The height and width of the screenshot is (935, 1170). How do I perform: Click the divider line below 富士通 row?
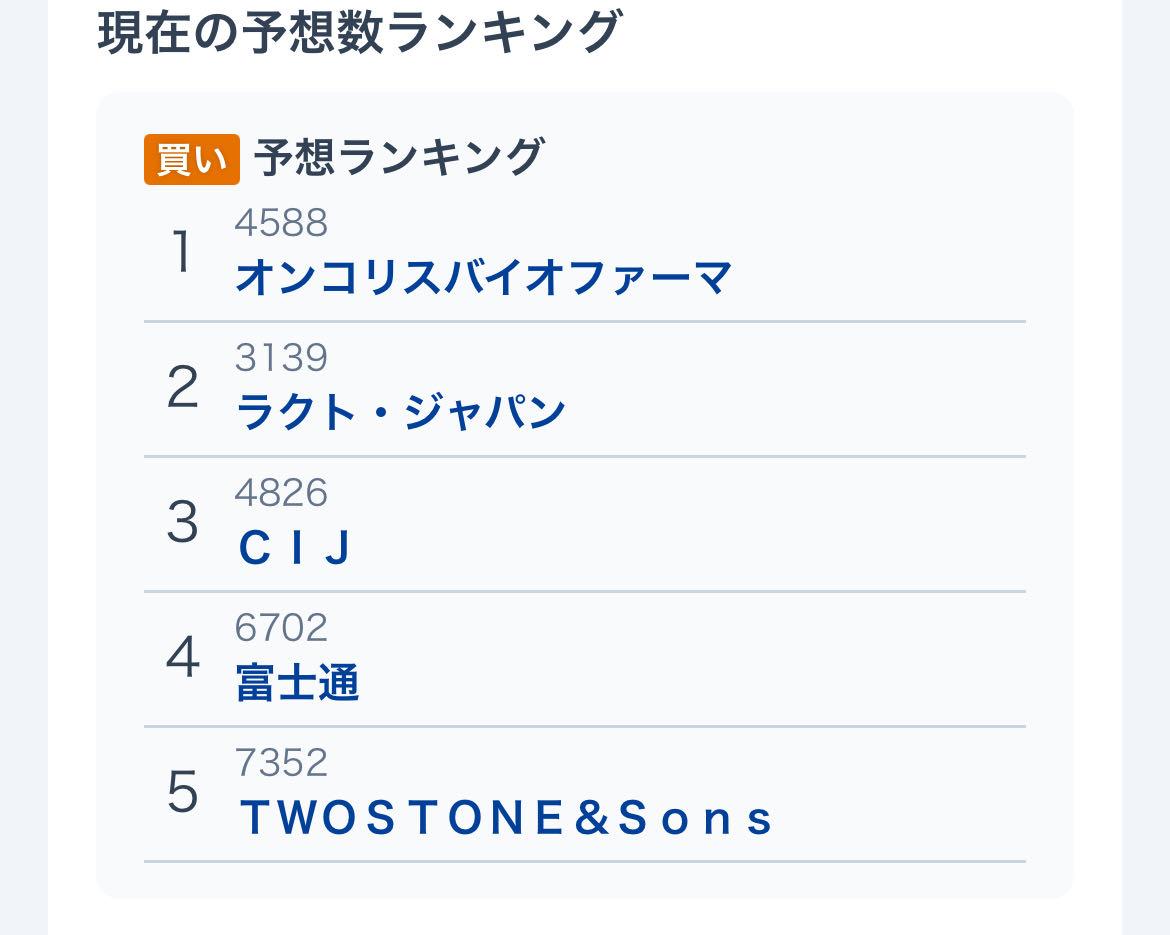[x=584, y=726]
